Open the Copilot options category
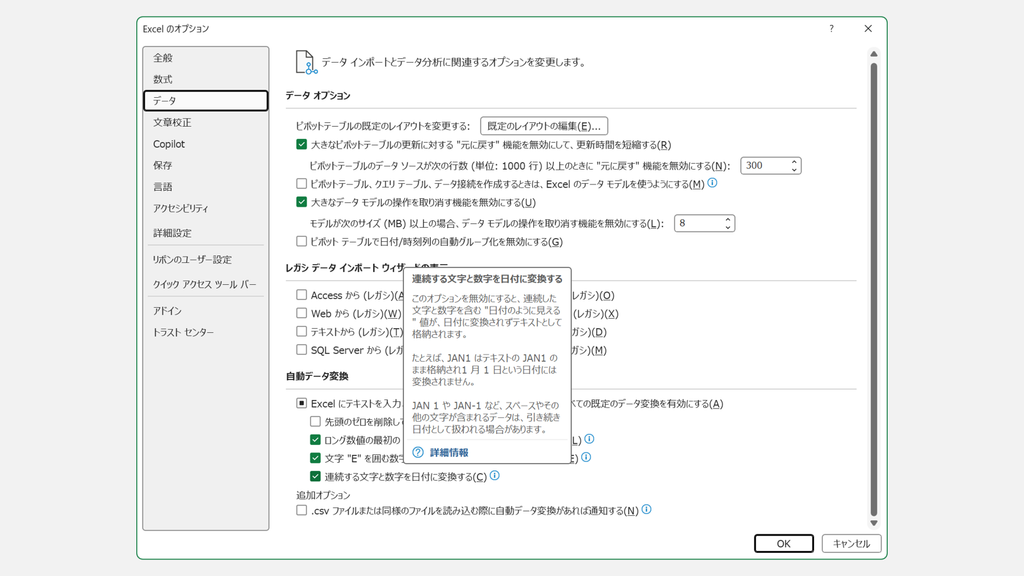Image resolution: width=1024 pixels, height=576 pixels. click(205, 144)
